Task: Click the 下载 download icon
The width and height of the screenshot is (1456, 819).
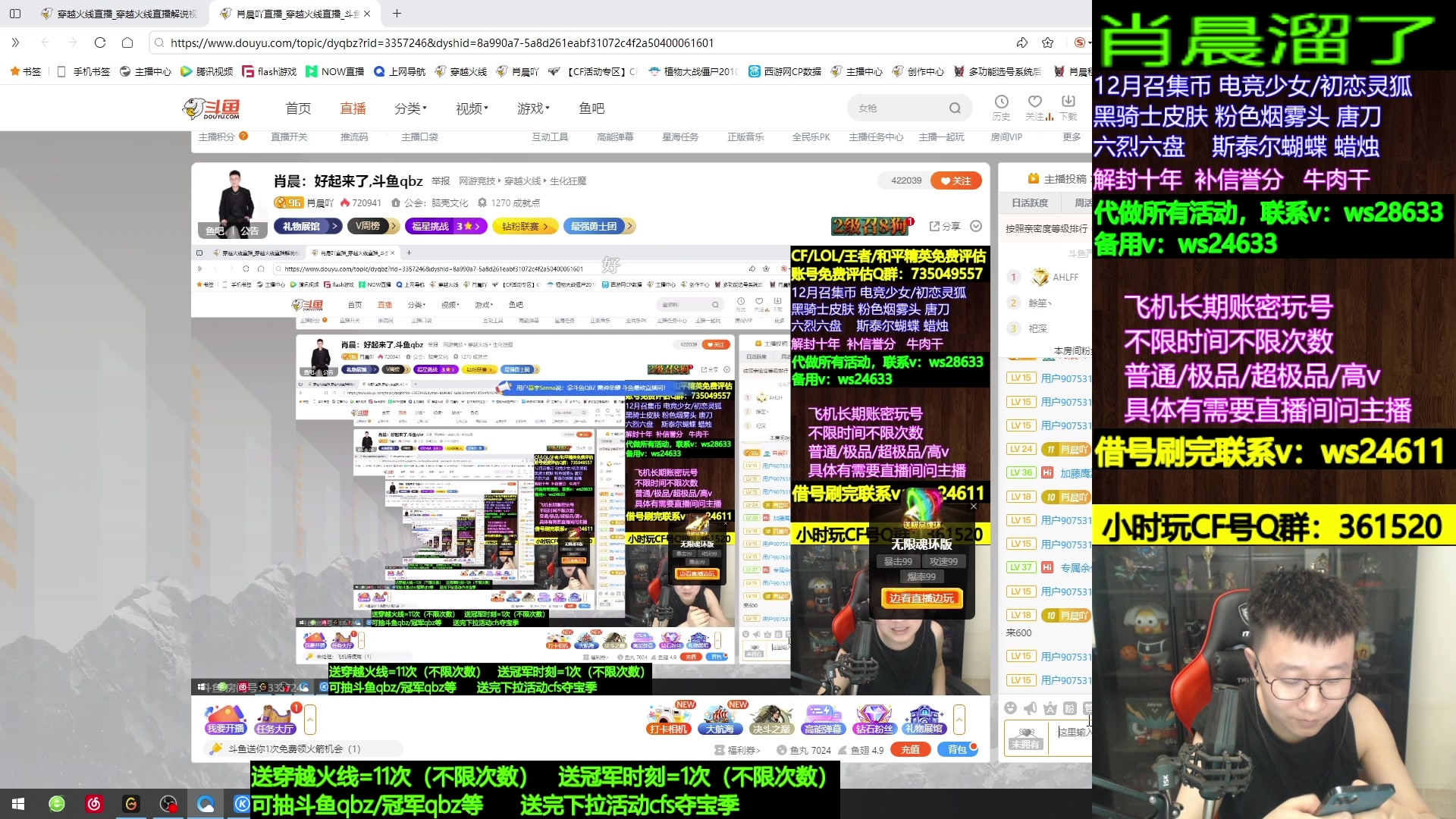Action: pos(1068,102)
